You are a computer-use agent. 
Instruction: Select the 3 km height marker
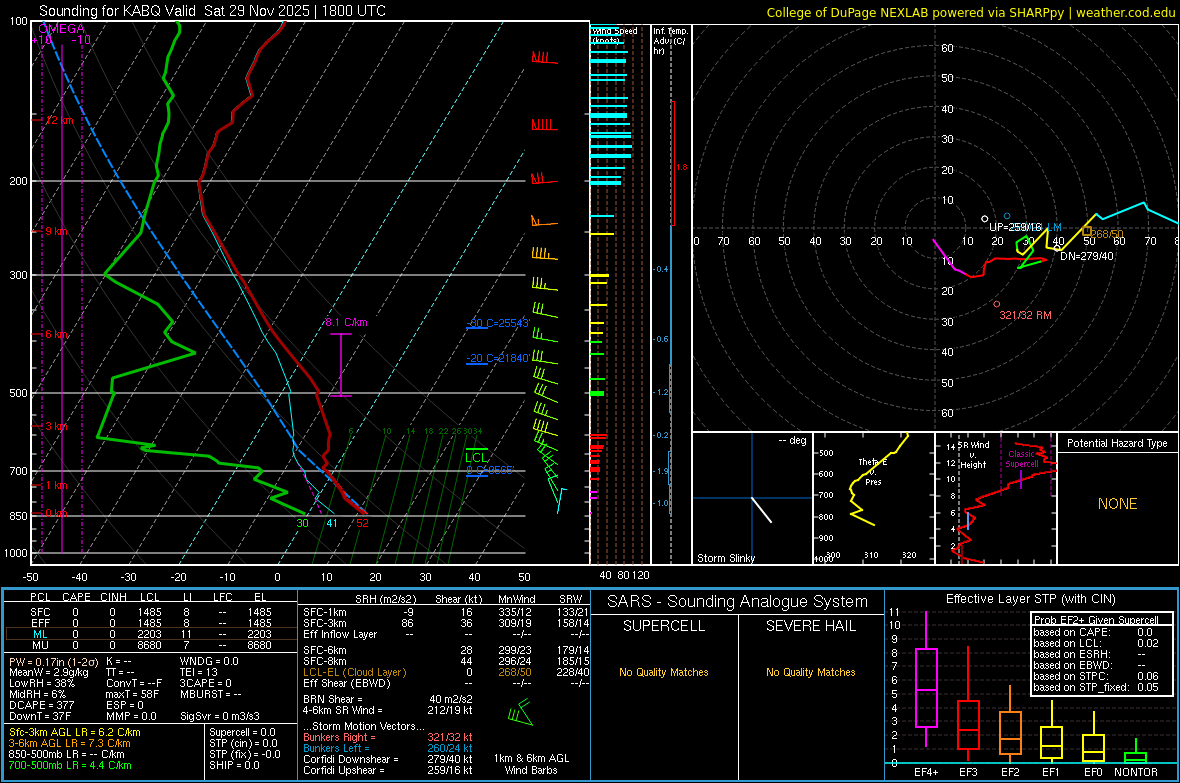(x=56, y=426)
